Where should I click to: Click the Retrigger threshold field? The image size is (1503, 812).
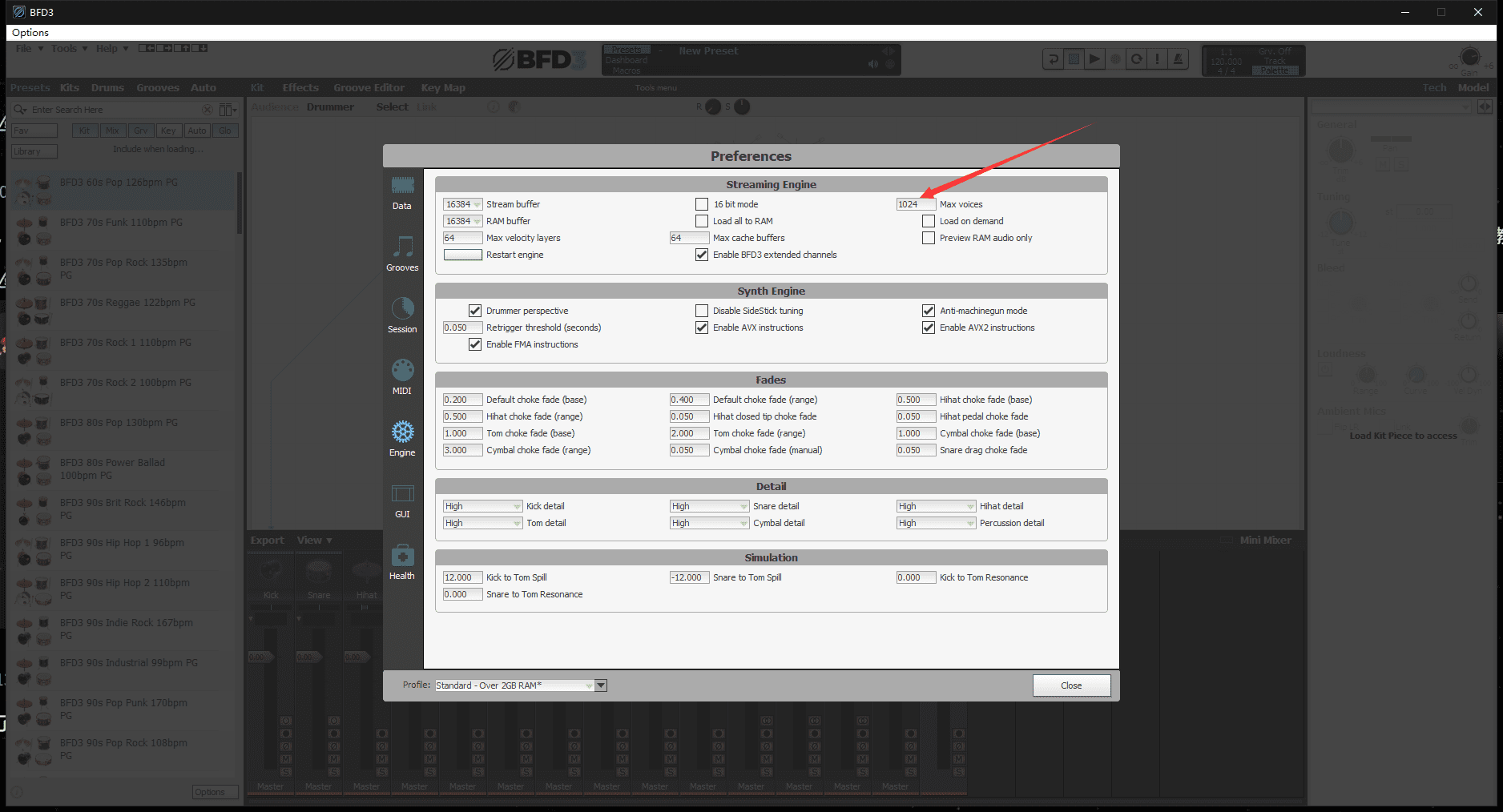pyautogui.click(x=463, y=328)
